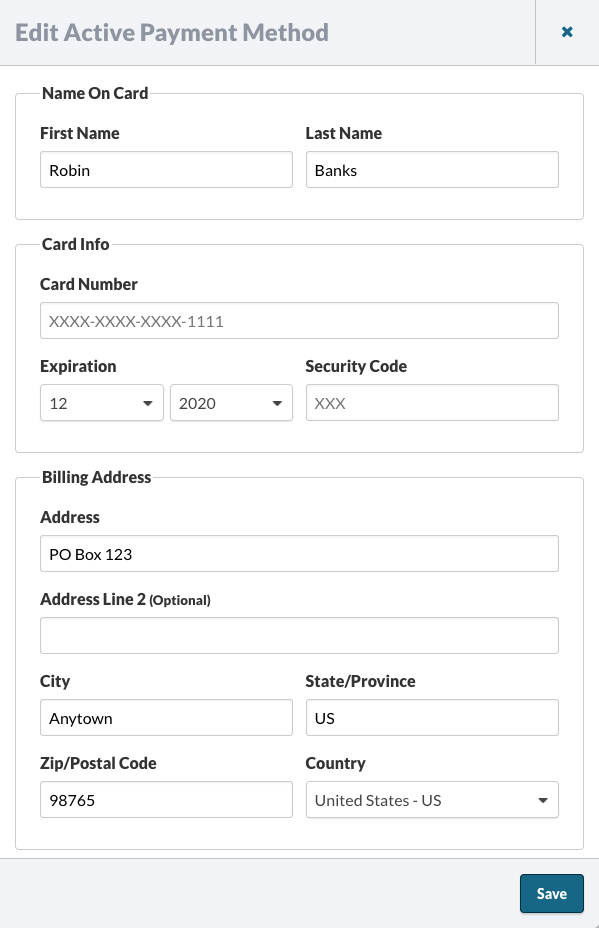Screen dimensions: 599x928
Task: Click the Last Name label
Action: point(344,133)
